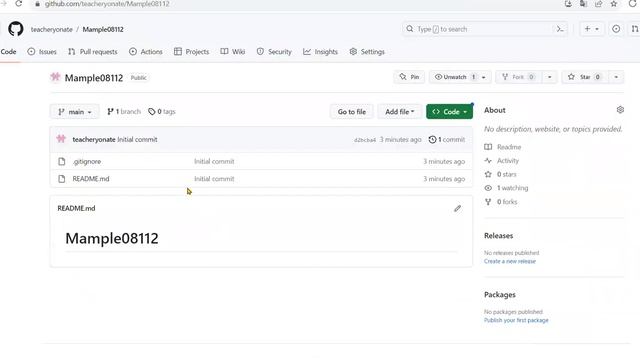Click the translate icon in the address bar
The width and height of the screenshot is (640, 360).
pos(583,4)
